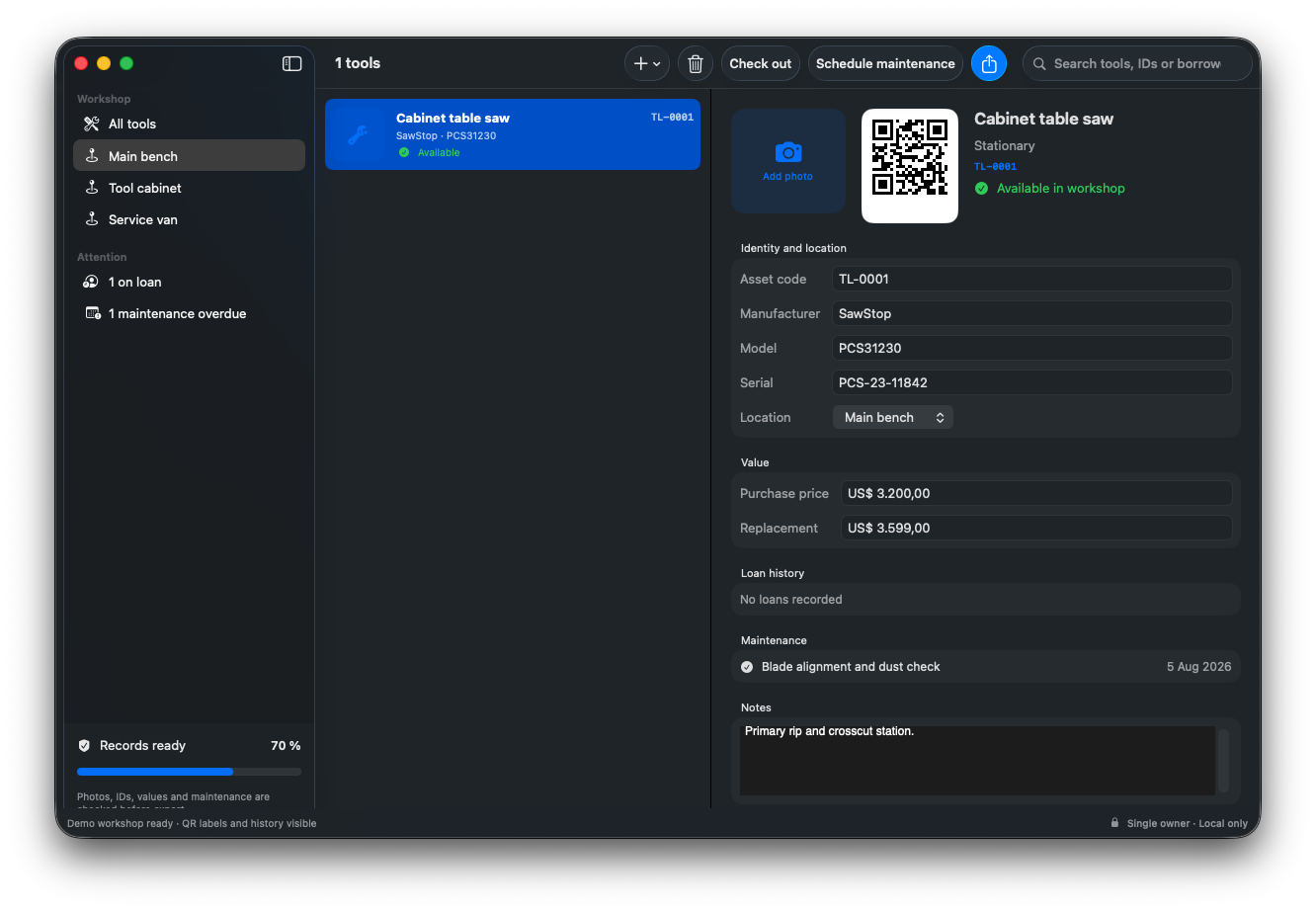Show 1 on loan filter
The width and height of the screenshot is (1316, 911).
click(189, 282)
